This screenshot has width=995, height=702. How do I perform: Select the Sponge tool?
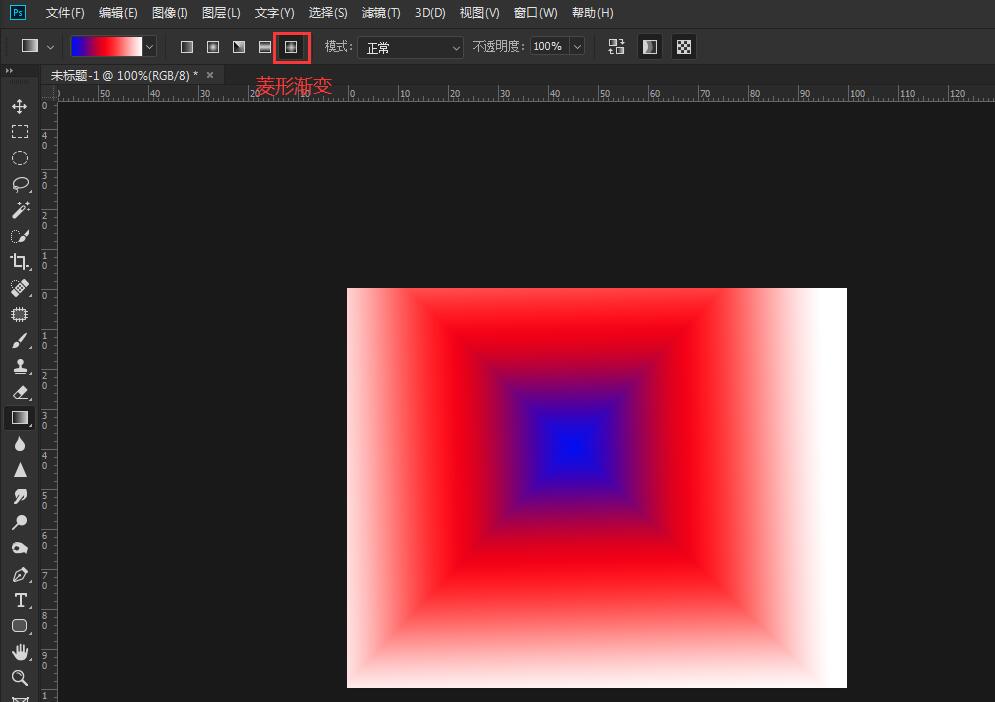click(20, 548)
